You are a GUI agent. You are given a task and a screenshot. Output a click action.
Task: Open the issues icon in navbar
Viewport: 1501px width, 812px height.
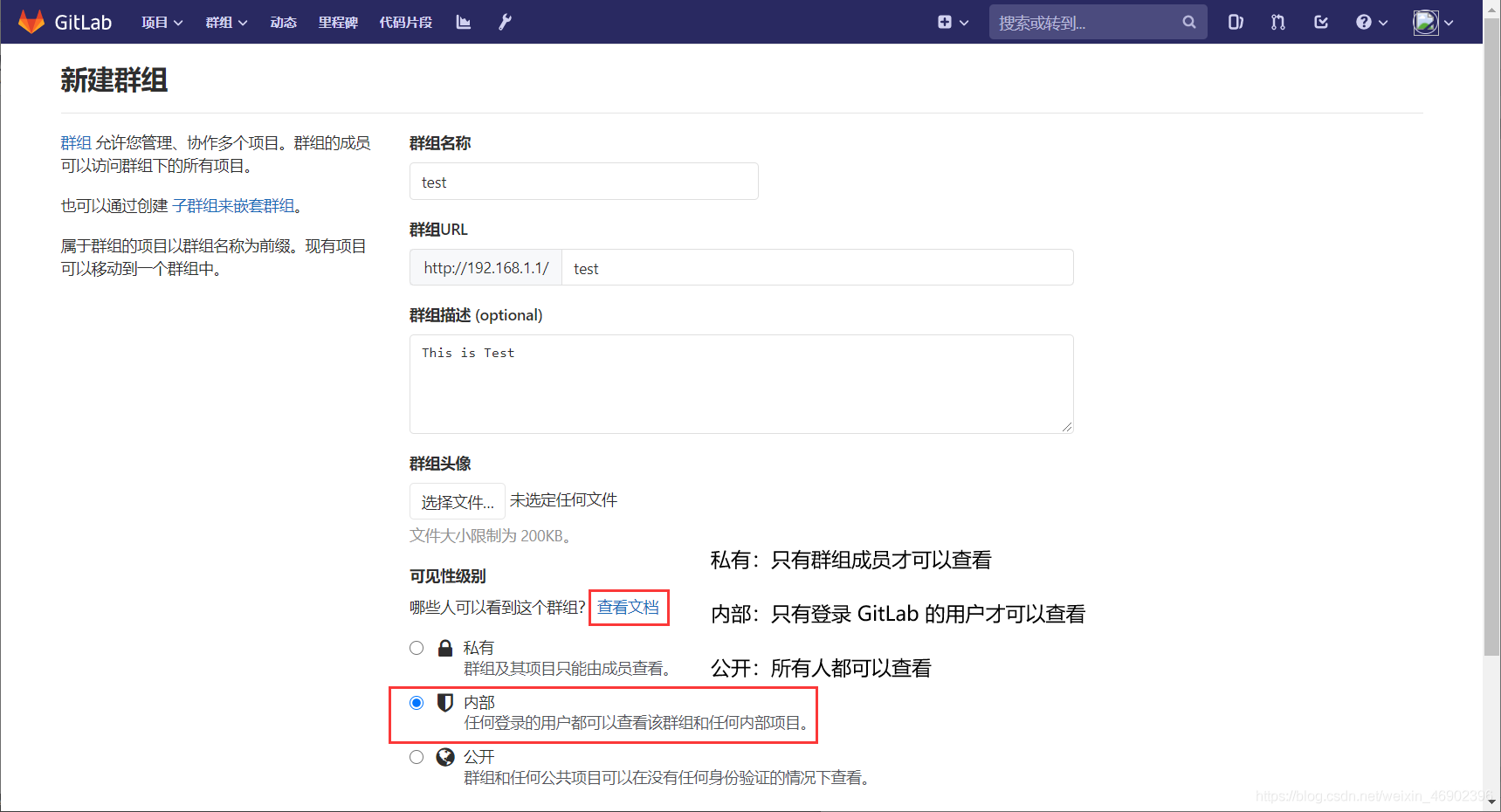(1236, 22)
